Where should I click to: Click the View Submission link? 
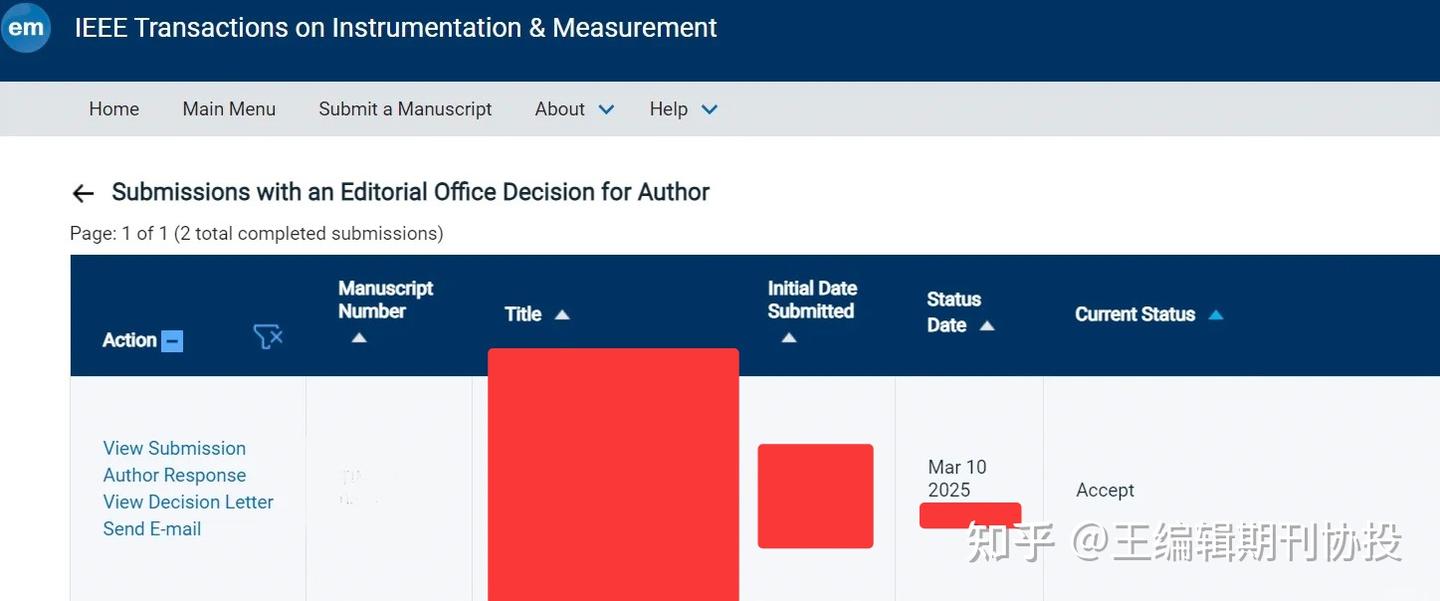(174, 448)
